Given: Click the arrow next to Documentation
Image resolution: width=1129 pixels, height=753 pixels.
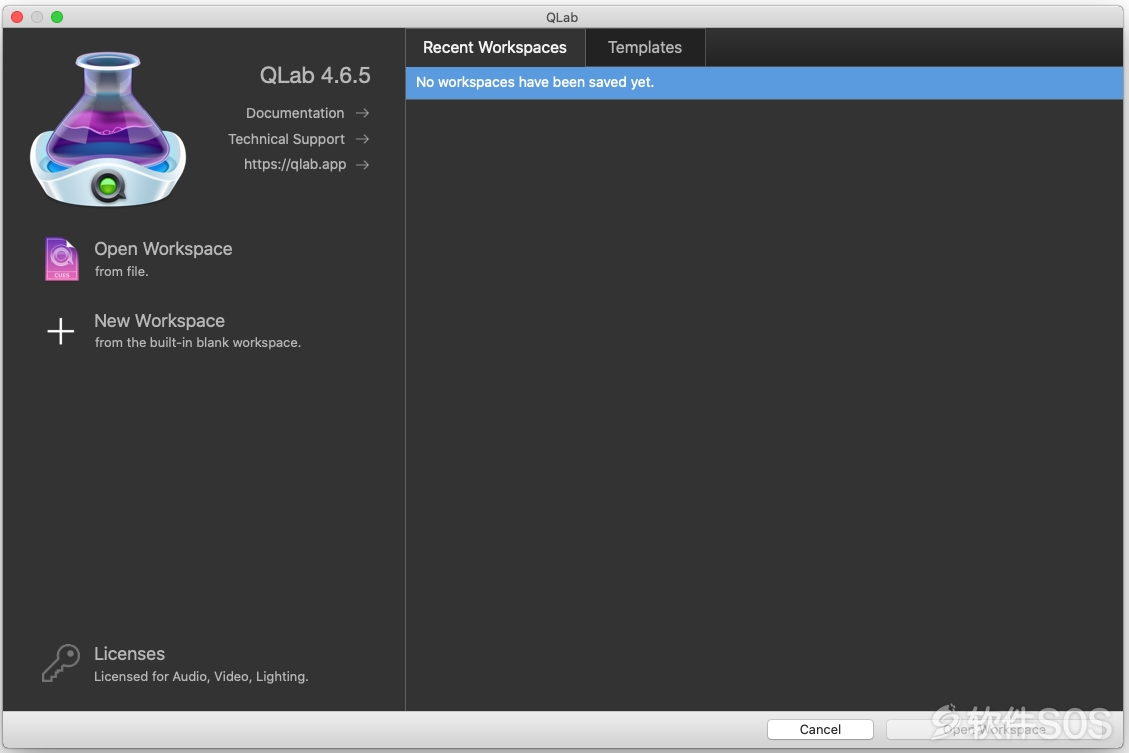Looking at the screenshot, I should click(x=362, y=113).
